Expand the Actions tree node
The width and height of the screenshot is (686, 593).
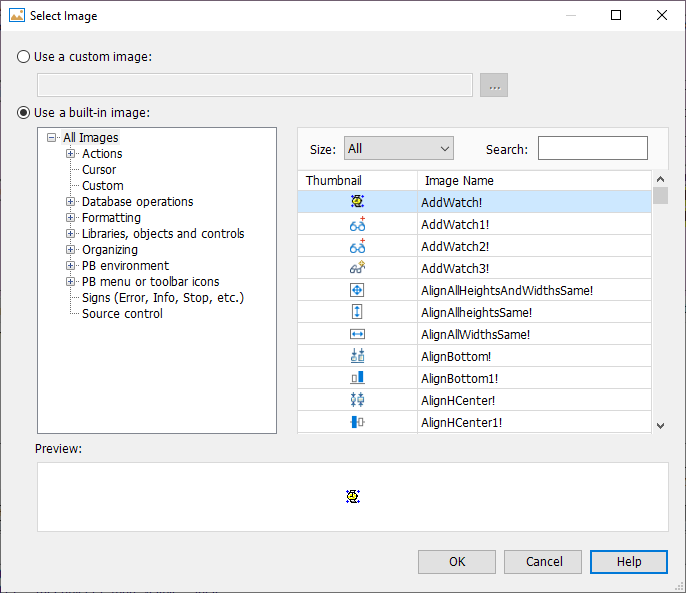point(71,154)
